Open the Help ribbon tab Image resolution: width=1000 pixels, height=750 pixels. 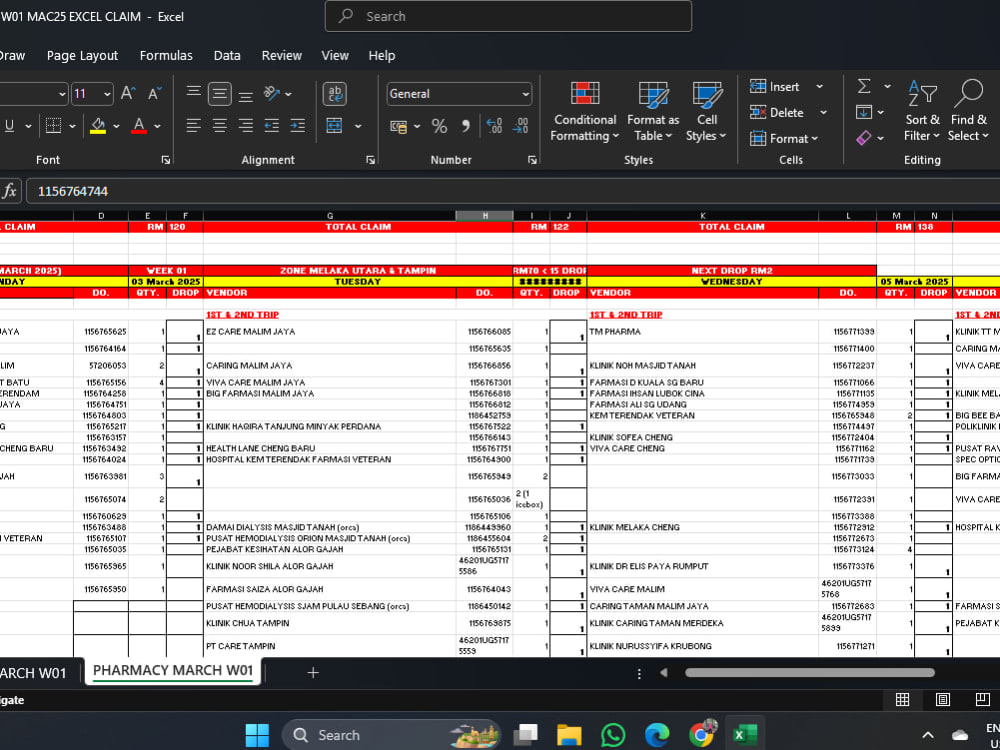[x=381, y=55]
